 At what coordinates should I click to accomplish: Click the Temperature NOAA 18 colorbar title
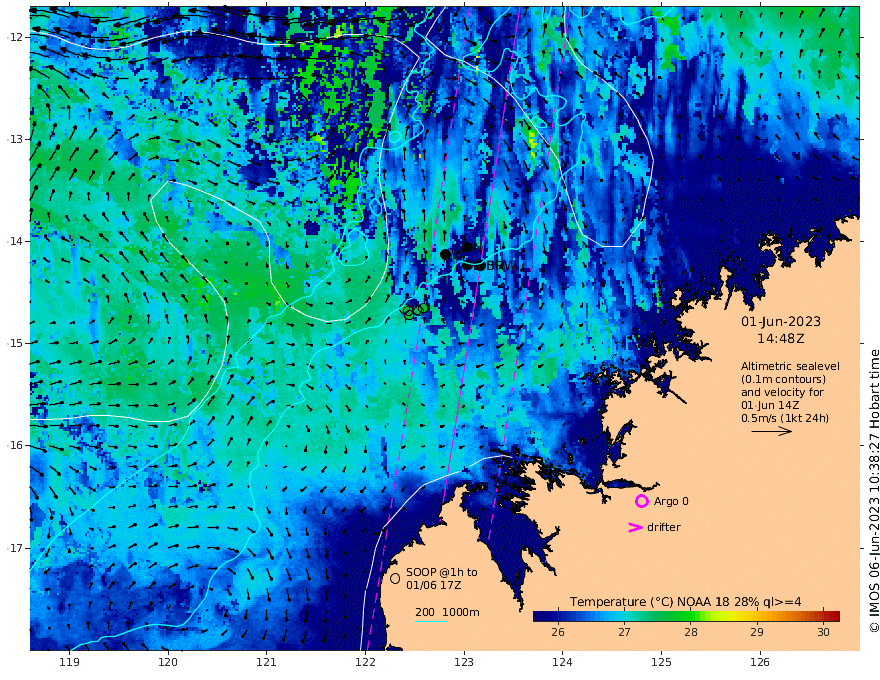coord(685,602)
